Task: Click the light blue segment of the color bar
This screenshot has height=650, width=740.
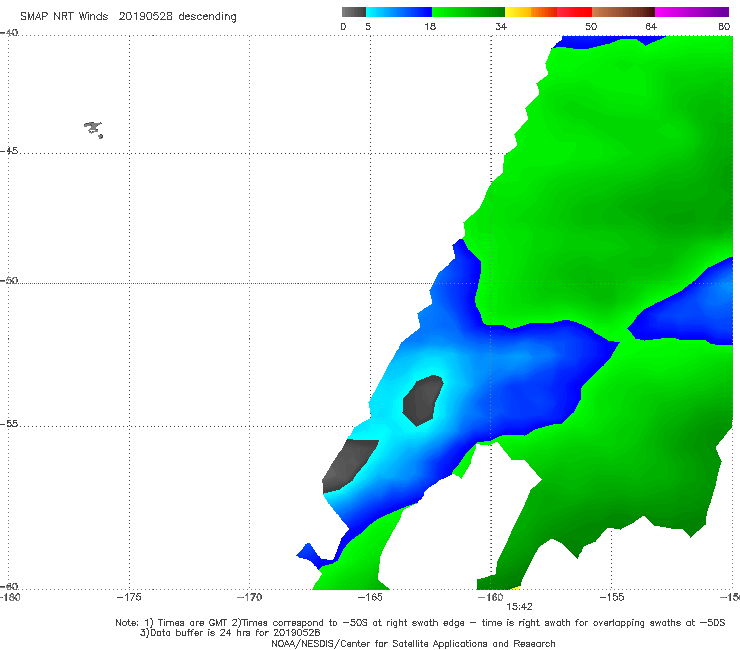Action: [399, 12]
